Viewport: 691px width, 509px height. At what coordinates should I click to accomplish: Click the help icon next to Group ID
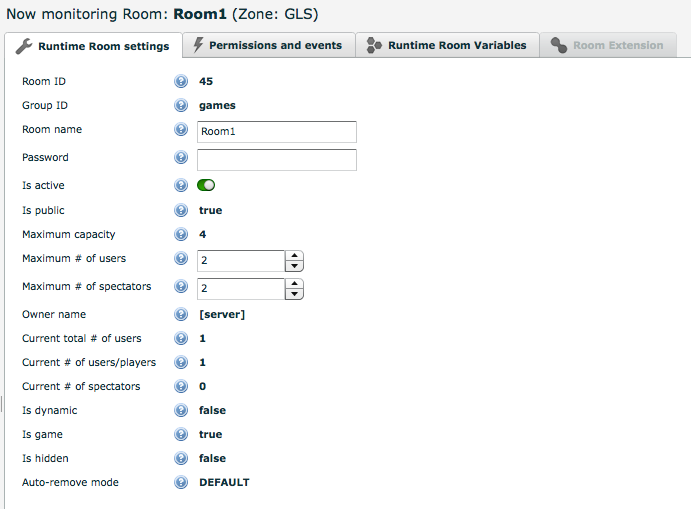click(181, 106)
